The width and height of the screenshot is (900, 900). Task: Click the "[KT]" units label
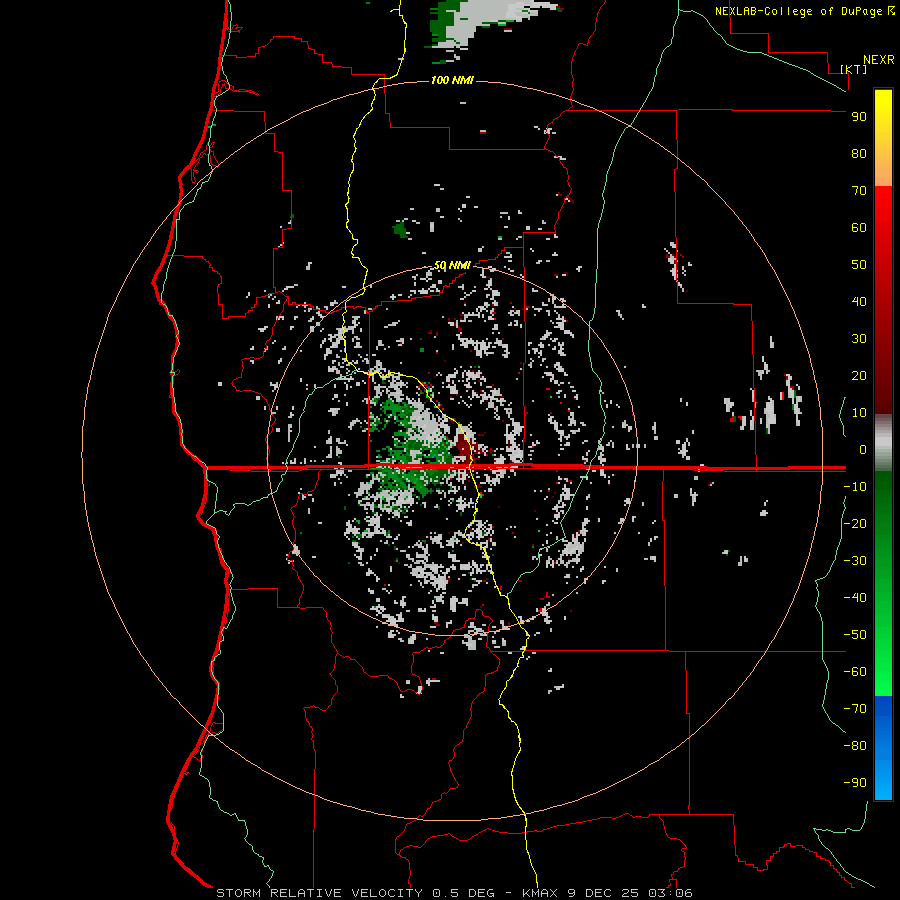854,69
